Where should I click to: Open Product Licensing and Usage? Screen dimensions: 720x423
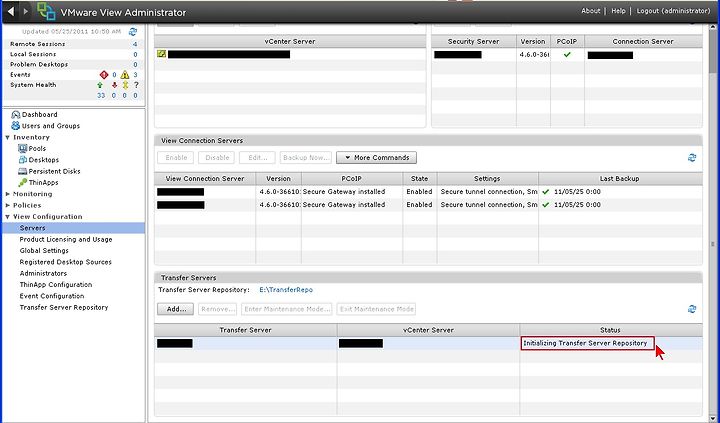point(66,239)
